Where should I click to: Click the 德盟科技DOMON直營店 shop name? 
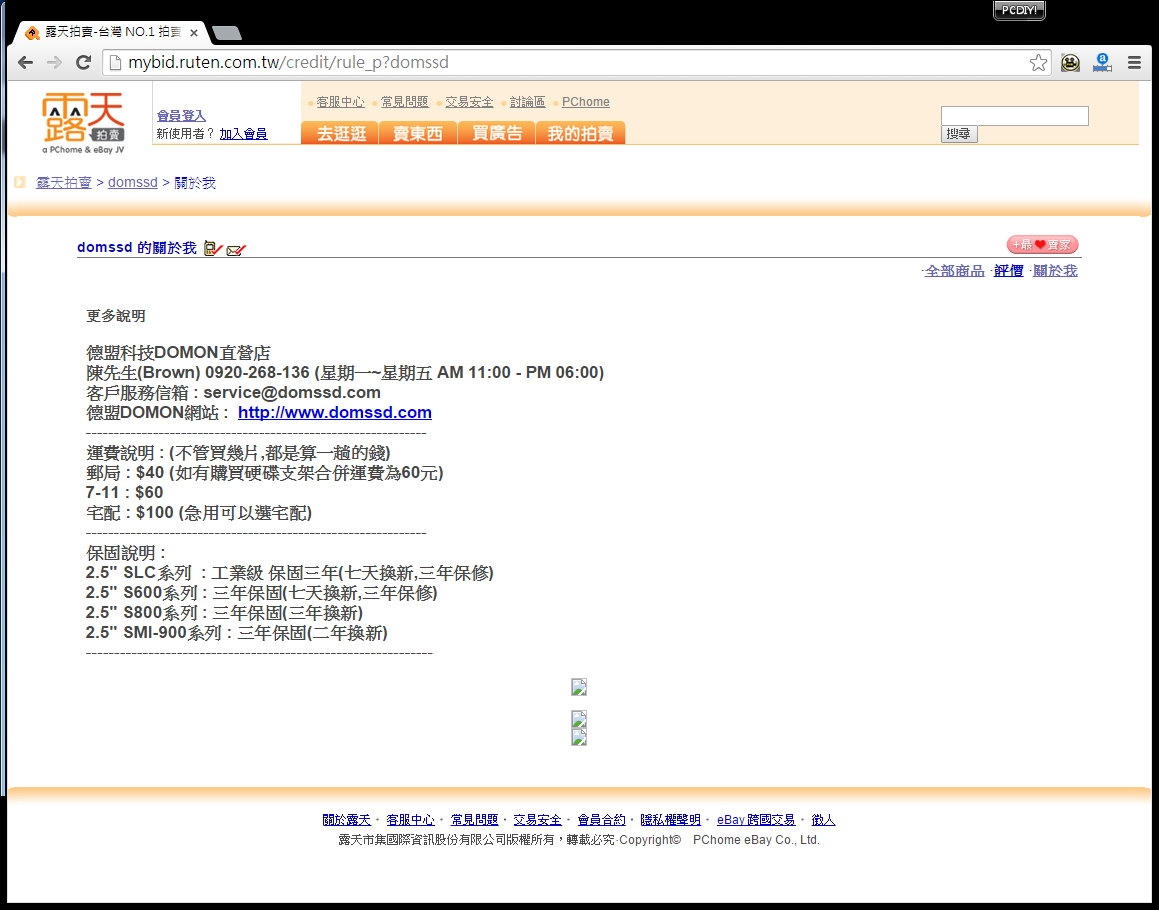(x=178, y=353)
